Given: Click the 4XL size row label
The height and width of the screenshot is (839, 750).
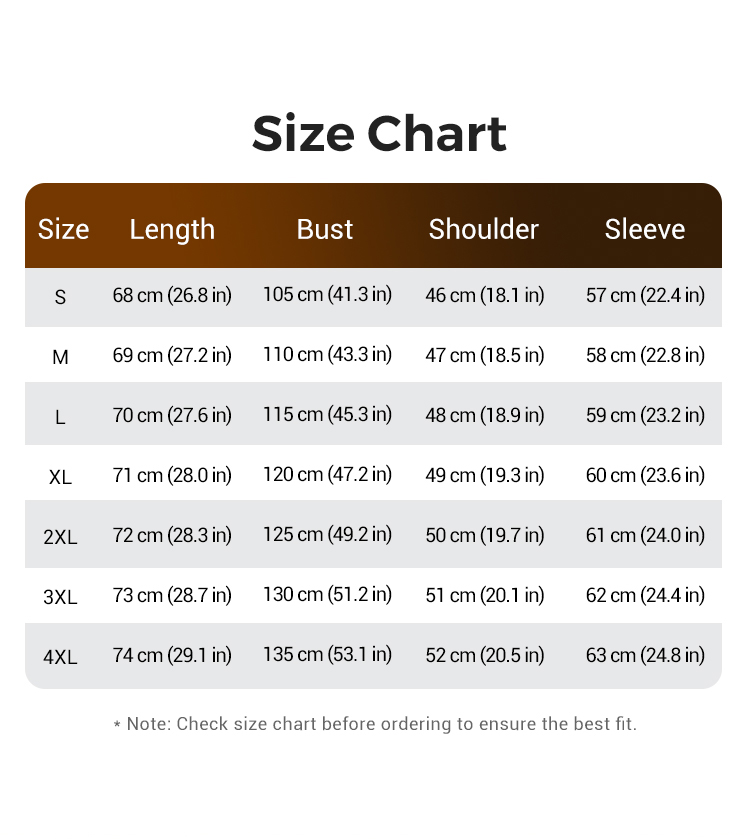Looking at the screenshot, I should [x=60, y=657].
